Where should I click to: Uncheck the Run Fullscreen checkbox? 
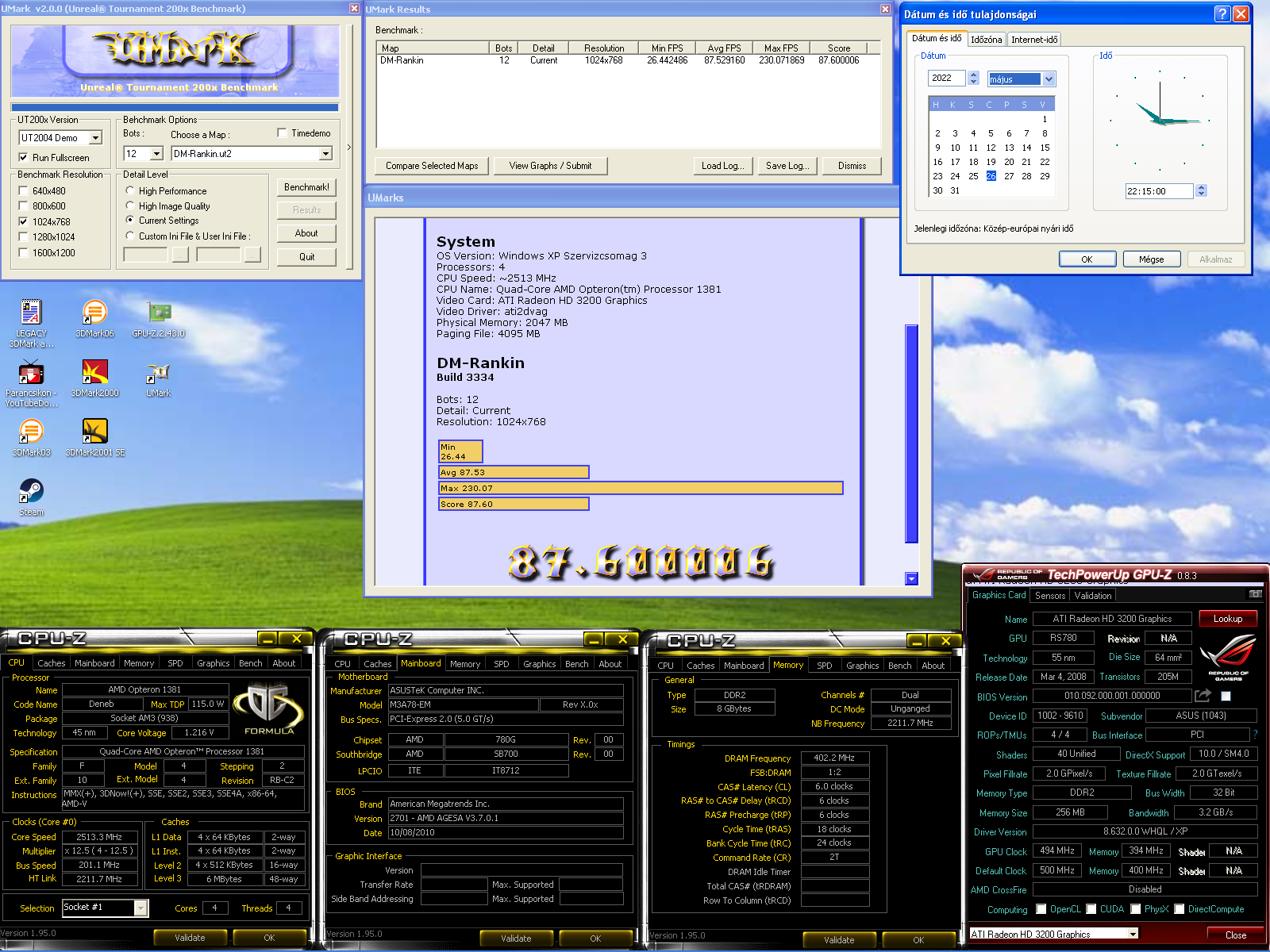pos(23,157)
